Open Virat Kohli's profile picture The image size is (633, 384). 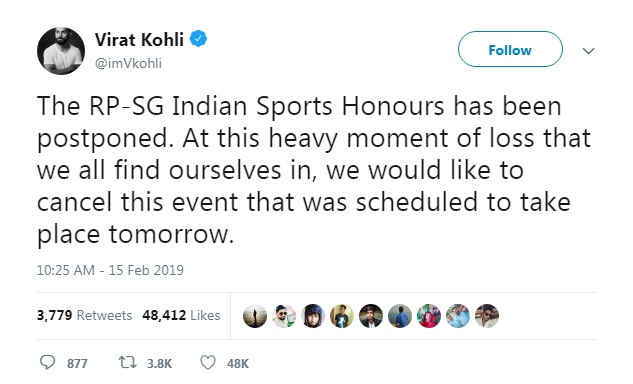click(x=61, y=51)
